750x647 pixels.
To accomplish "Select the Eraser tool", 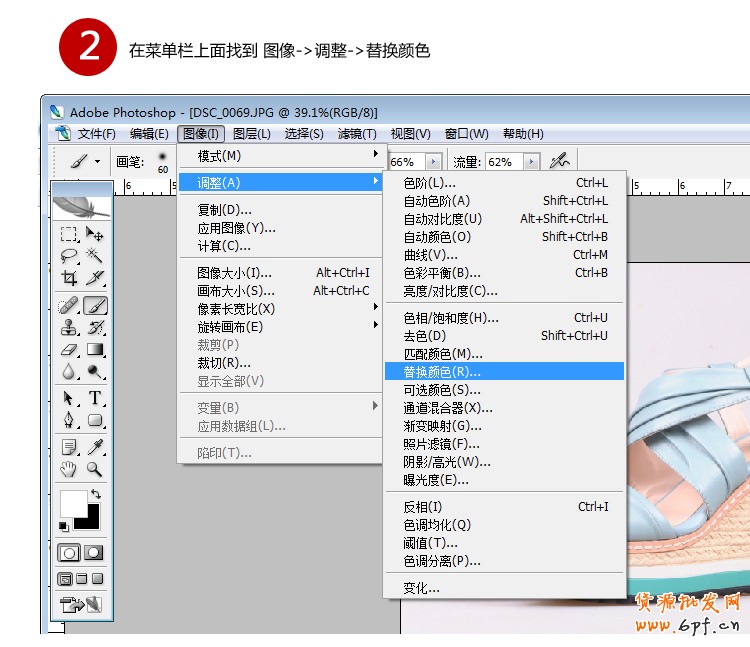I will point(69,350).
